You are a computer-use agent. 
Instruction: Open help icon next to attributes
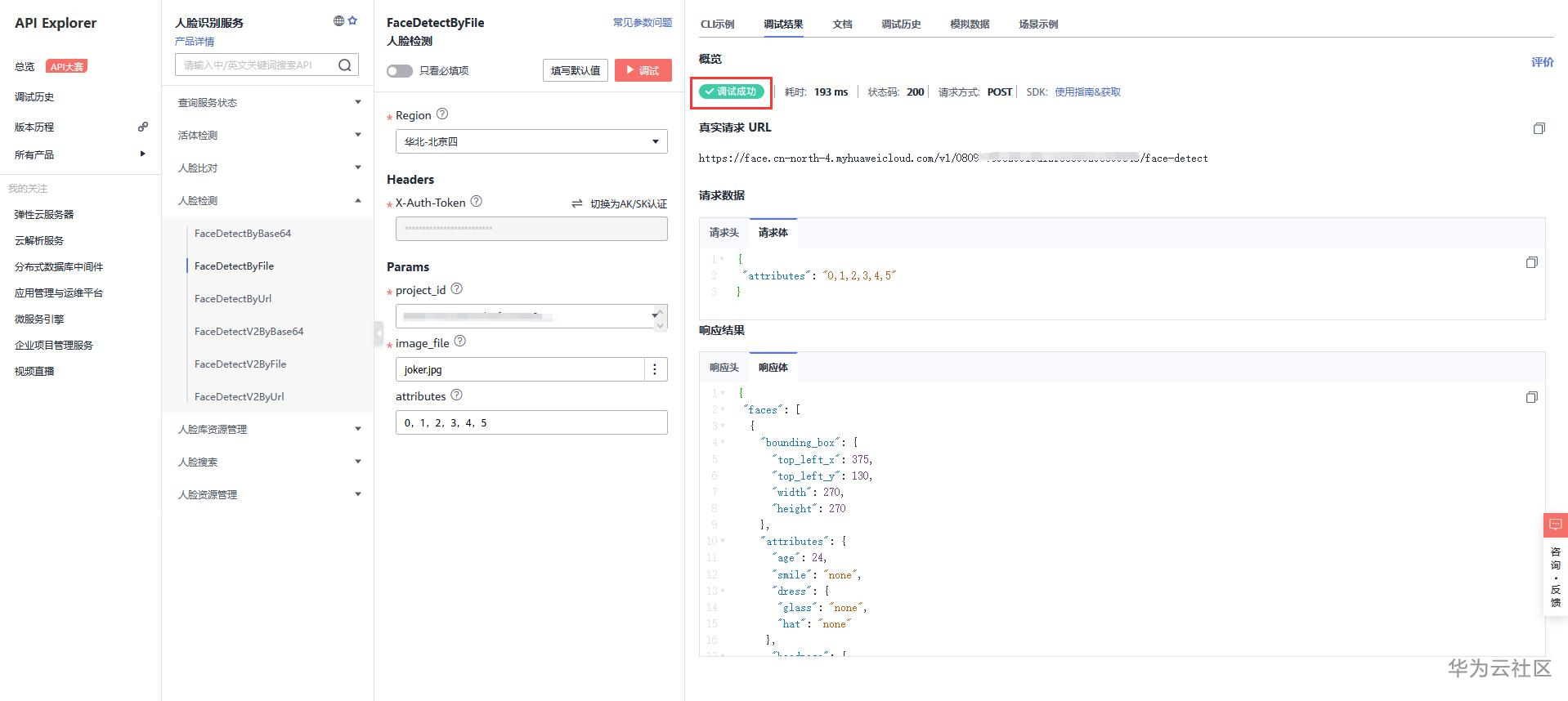(x=457, y=395)
